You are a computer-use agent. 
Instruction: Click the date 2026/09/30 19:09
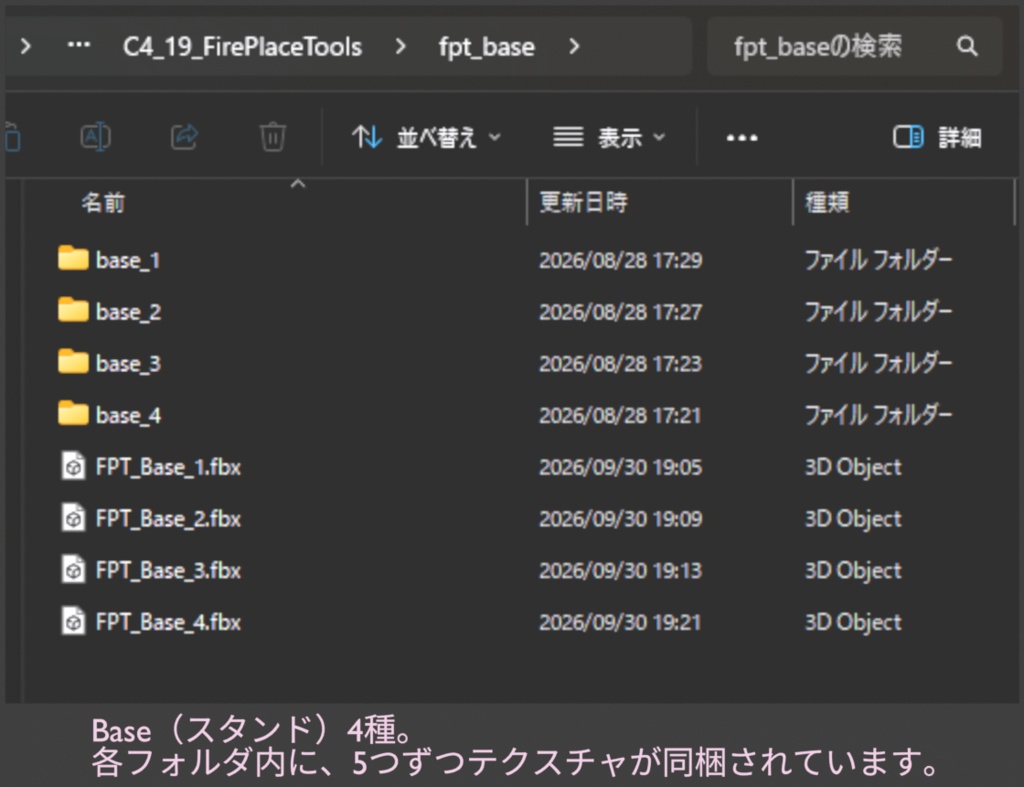620,519
